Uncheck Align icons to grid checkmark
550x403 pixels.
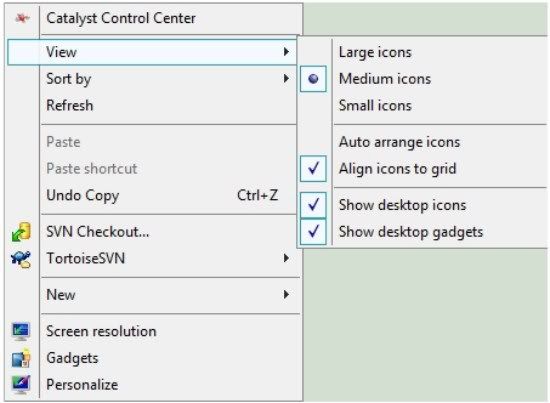[x=313, y=169]
